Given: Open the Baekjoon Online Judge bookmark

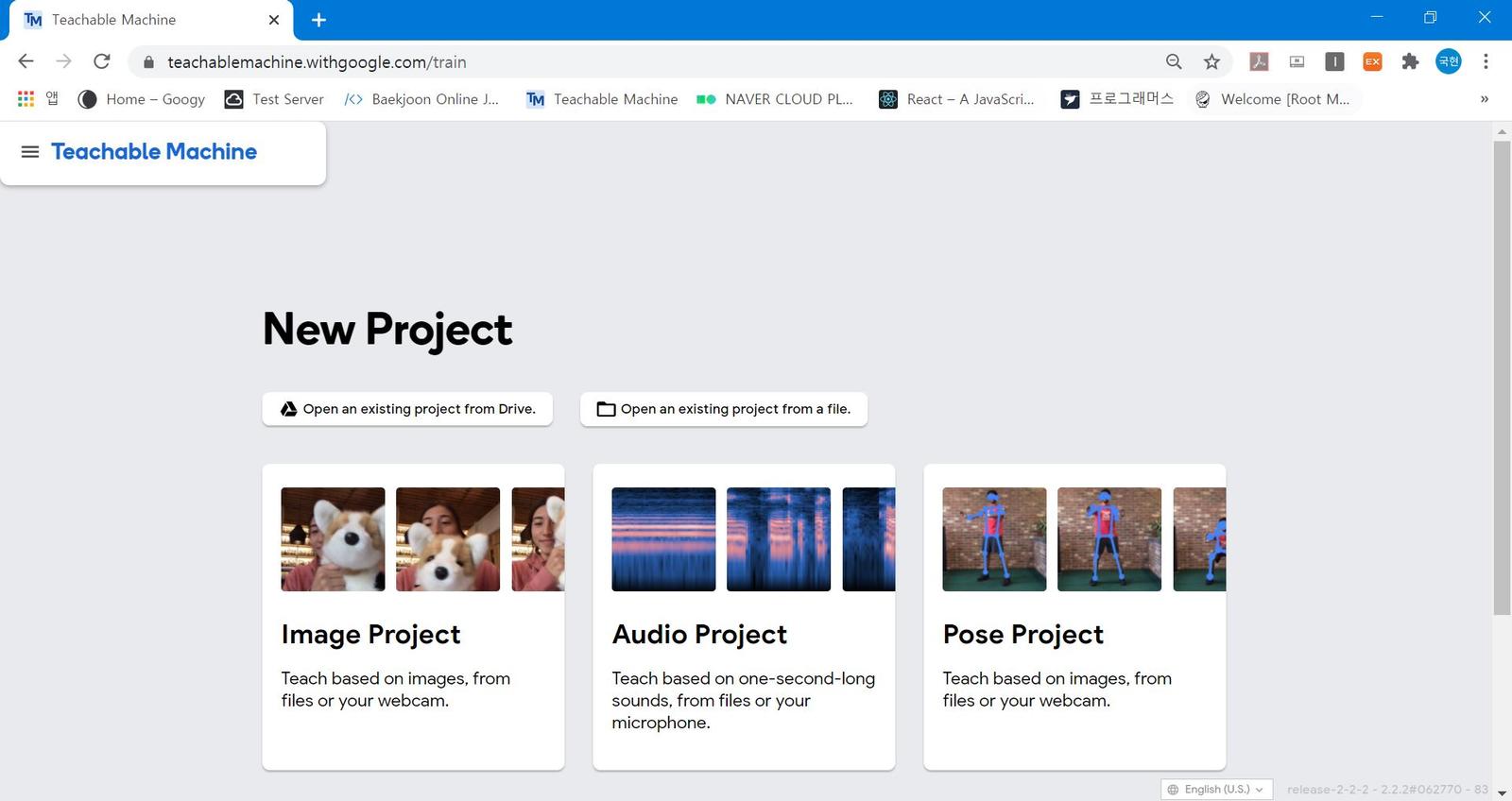Looking at the screenshot, I should (421, 99).
